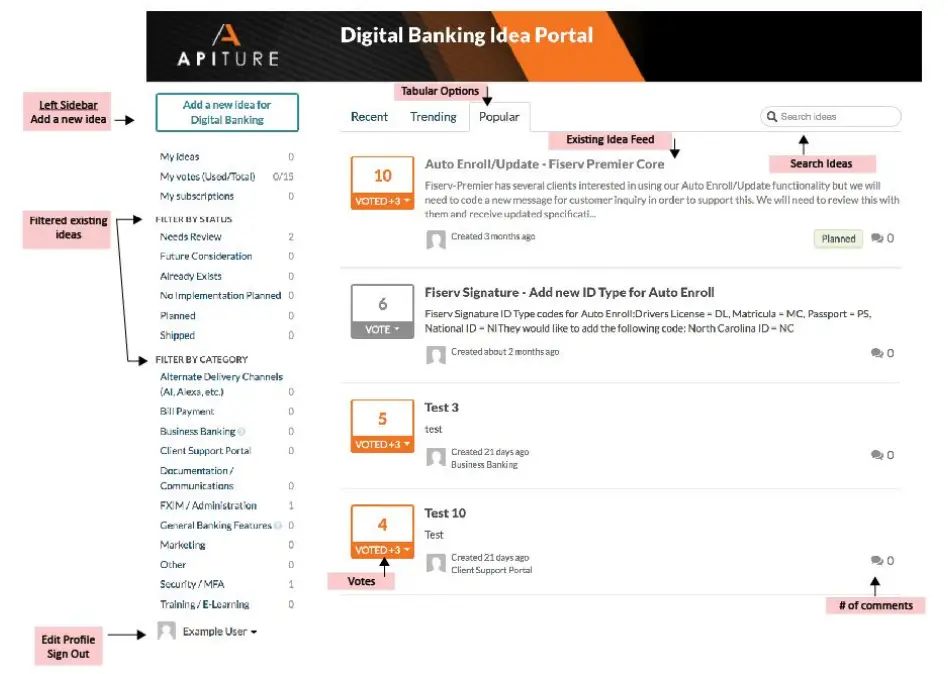Click the Example User profile avatar
The image size is (948, 674).
click(168, 632)
